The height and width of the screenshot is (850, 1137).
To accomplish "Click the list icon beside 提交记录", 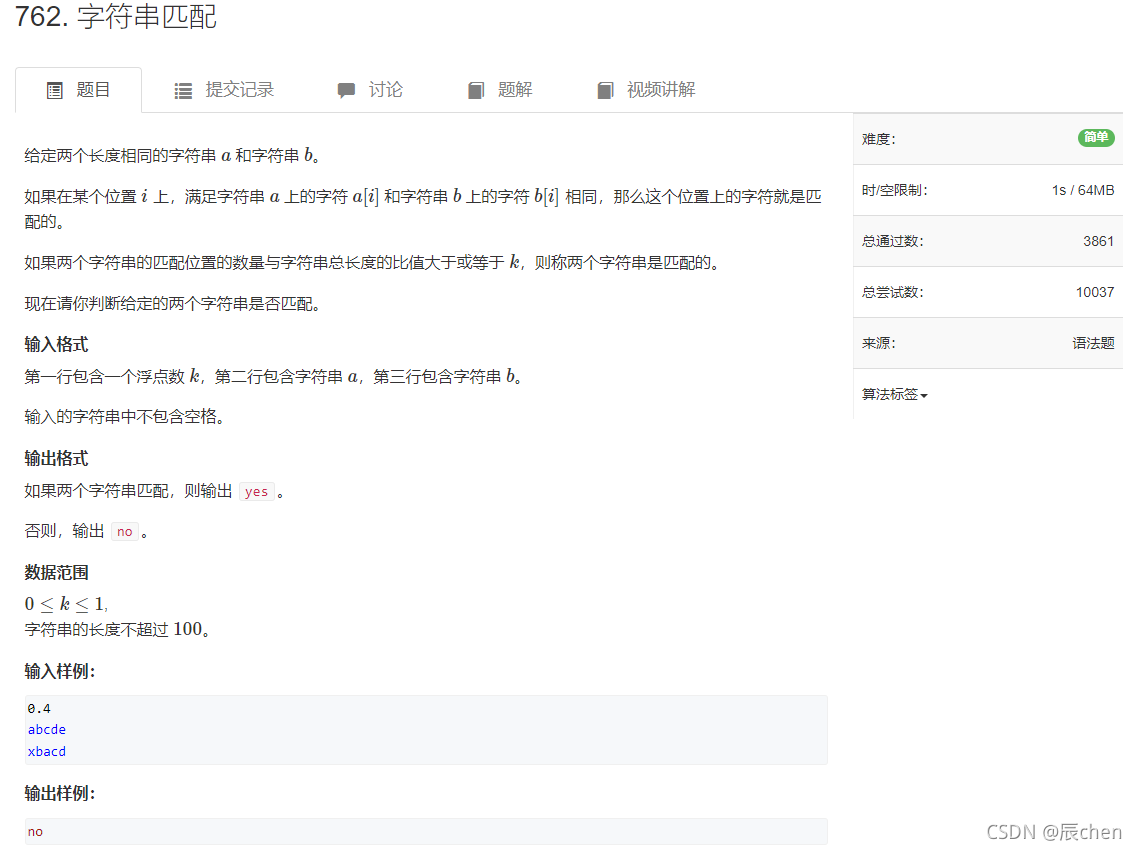I will coord(183,89).
